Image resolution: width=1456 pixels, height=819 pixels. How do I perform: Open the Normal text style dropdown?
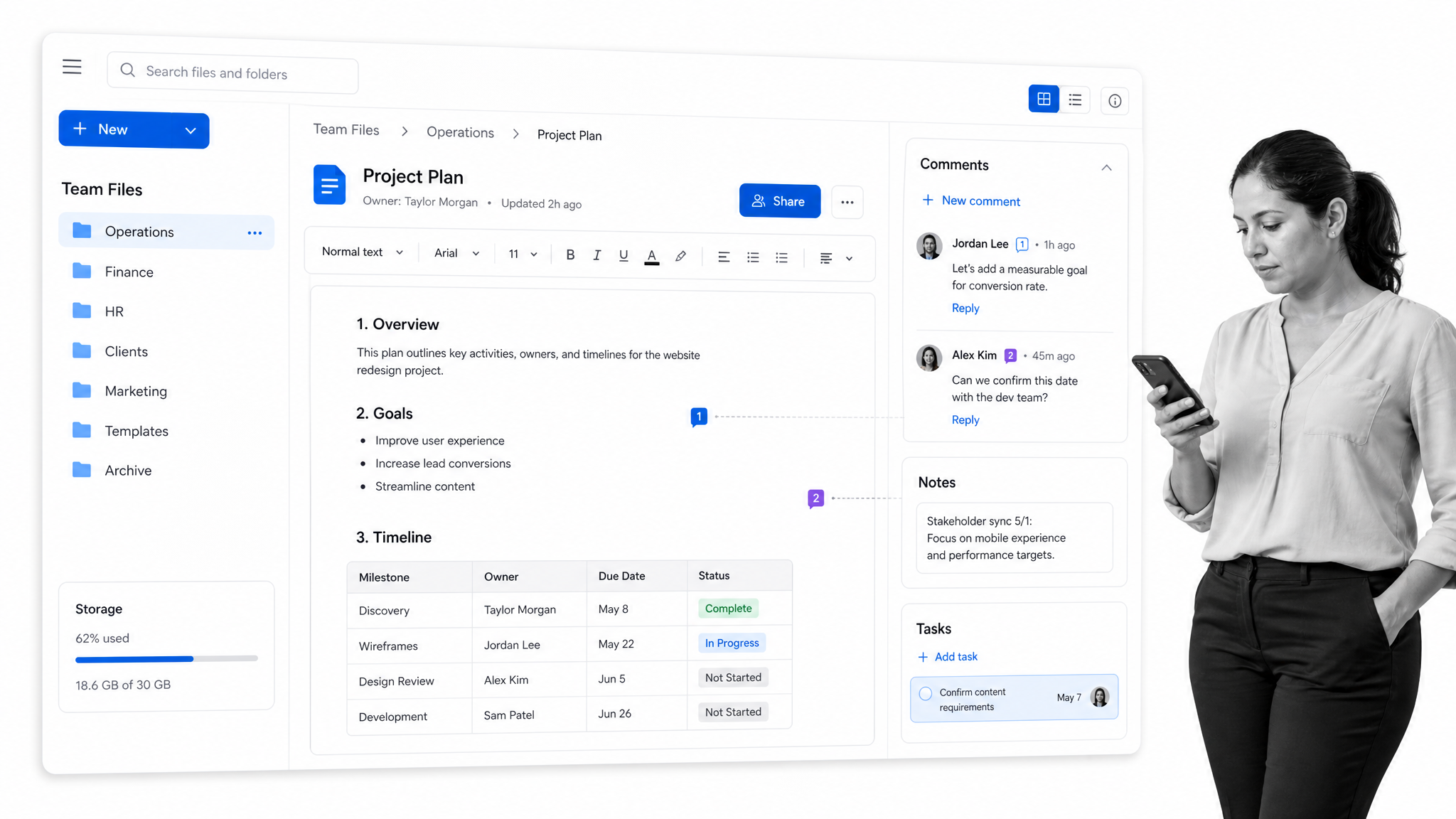pyautogui.click(x=363, y=252)
